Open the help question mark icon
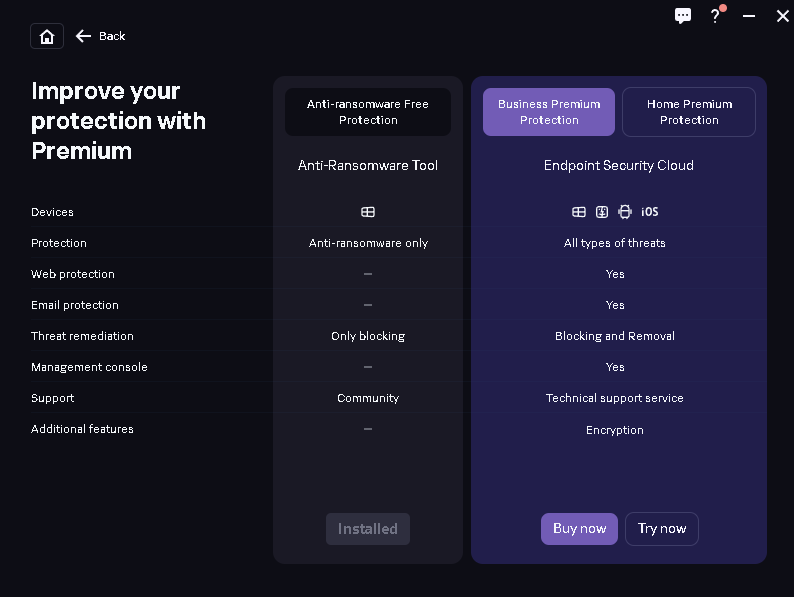The image size is (794, 597). click(x=714, y=16)
